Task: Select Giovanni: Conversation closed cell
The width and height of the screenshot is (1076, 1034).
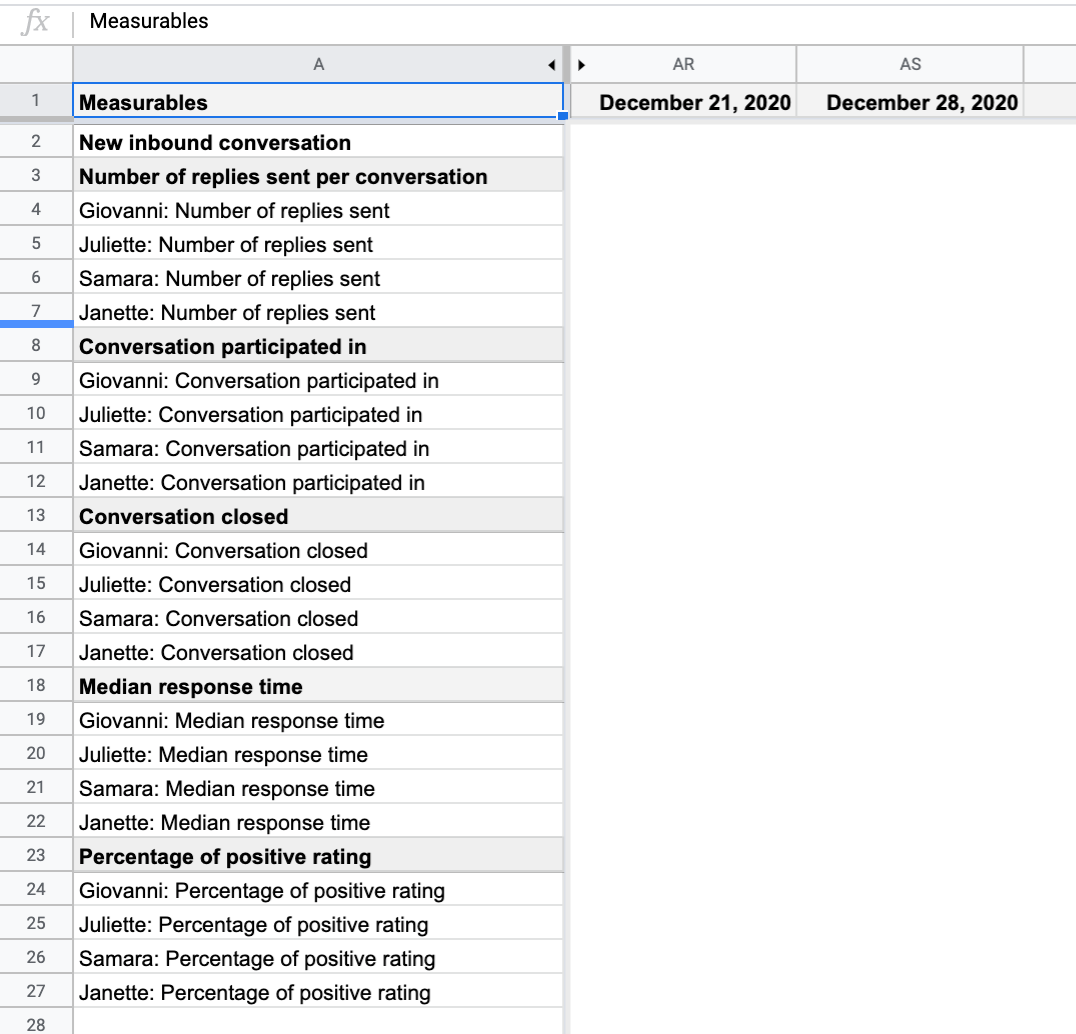Action: point(318,549)
